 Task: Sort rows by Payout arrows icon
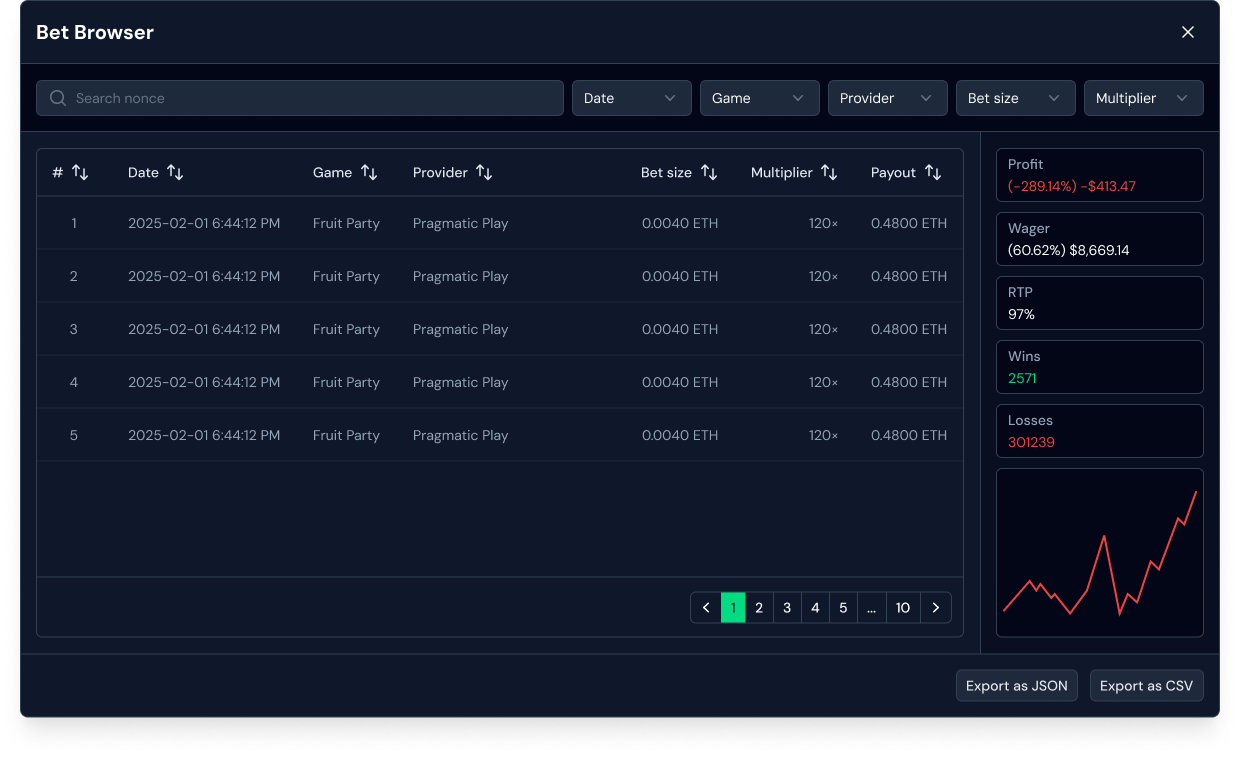[933, 173]
